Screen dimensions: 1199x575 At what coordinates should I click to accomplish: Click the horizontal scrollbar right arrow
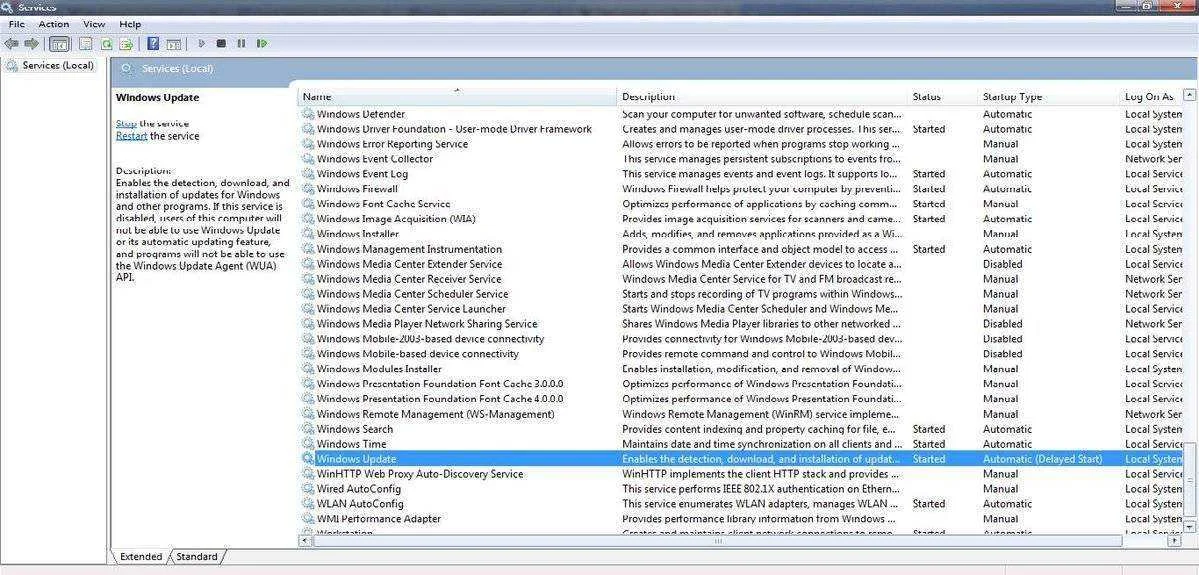(1175, 541)
